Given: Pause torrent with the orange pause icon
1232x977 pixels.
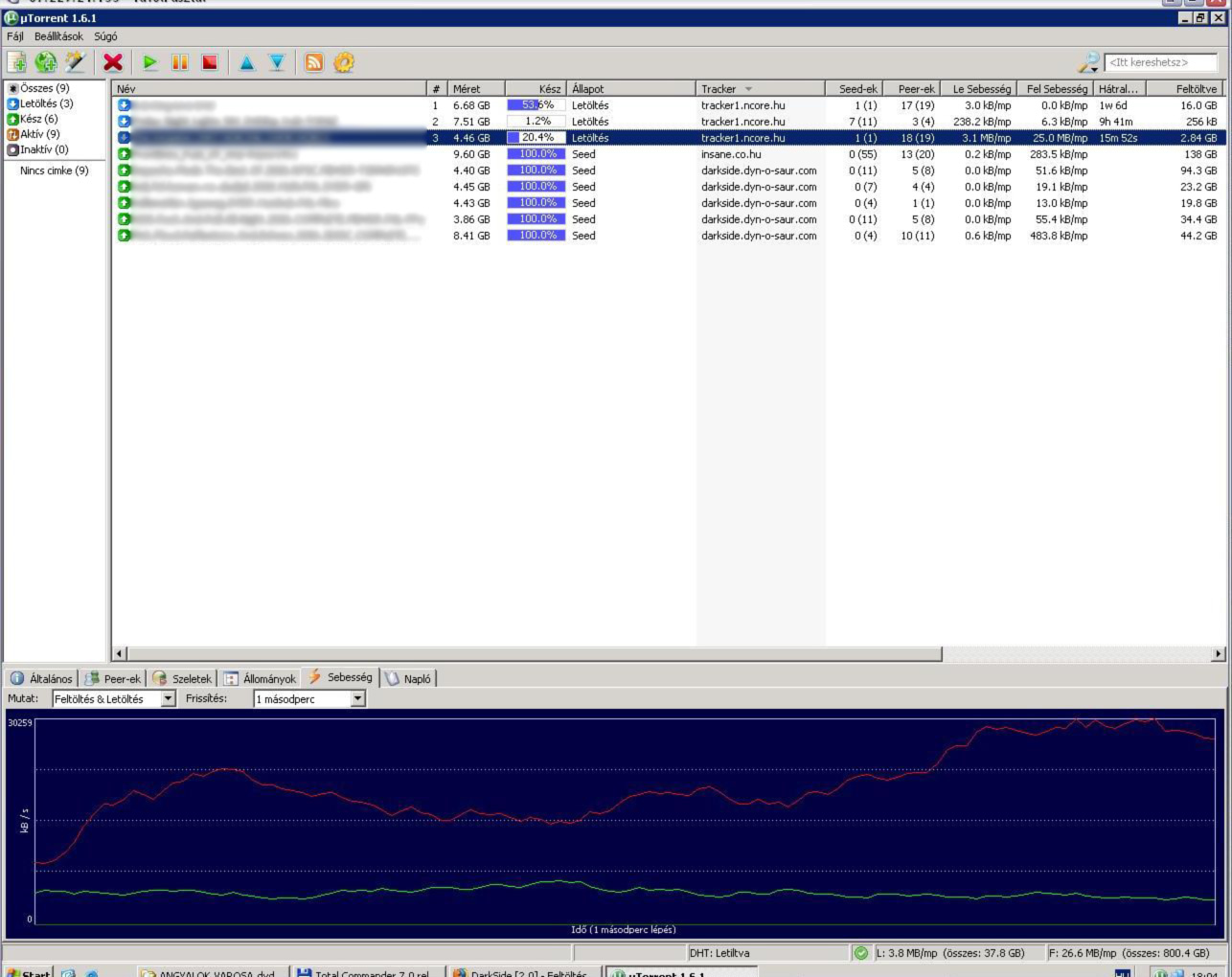Looking at the screenshot, I should point(179,62).
